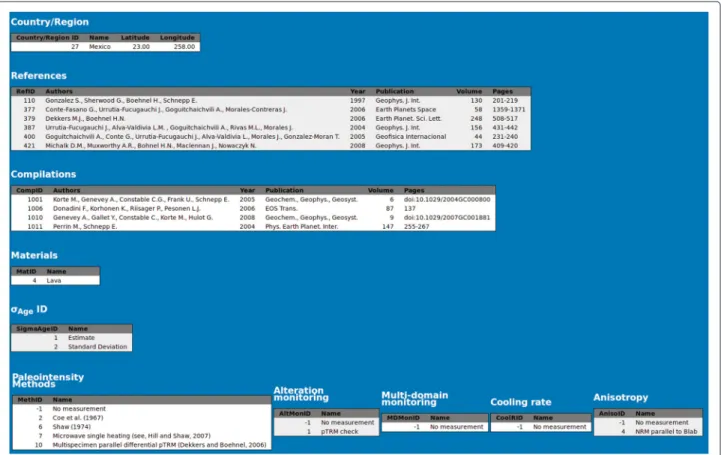721x455 pixels.
Task: Select No measurement row under Cooling rate
Action: 541,427
